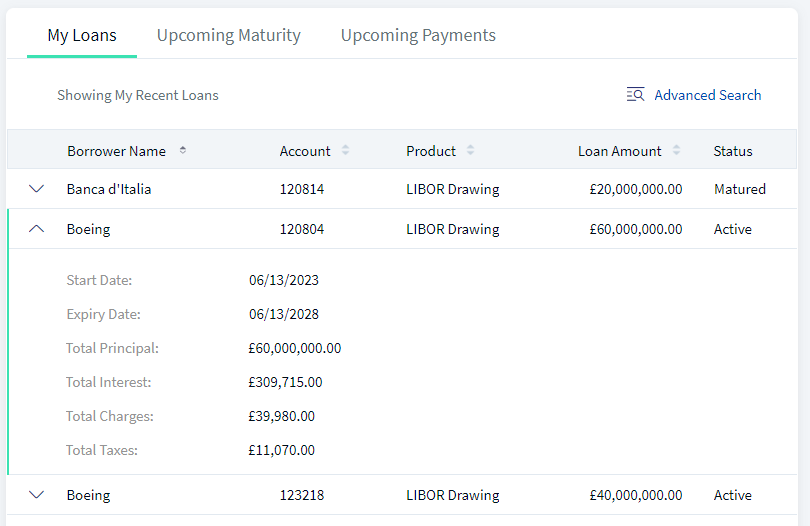This screenshot has width=810, height=526.
Task: Click the Active status for account 120804
Action: pos(733,229)
